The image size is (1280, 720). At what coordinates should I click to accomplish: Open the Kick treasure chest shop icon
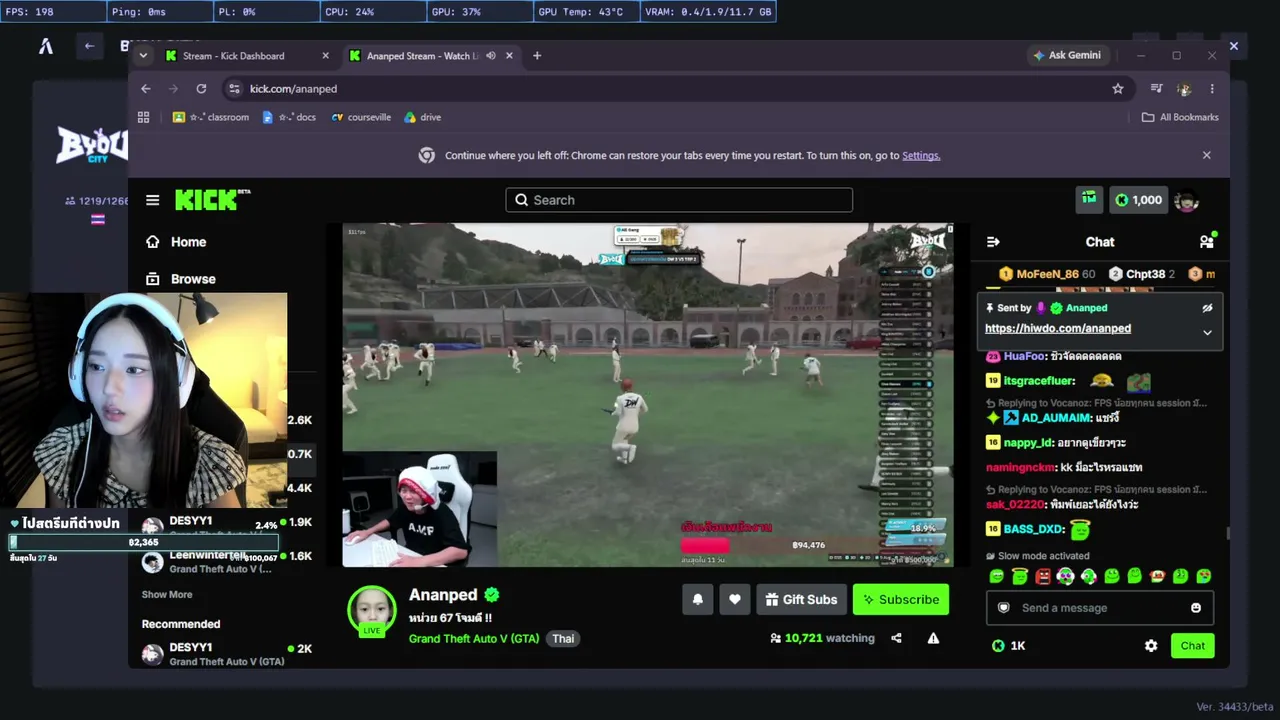tap(1089, 200)
